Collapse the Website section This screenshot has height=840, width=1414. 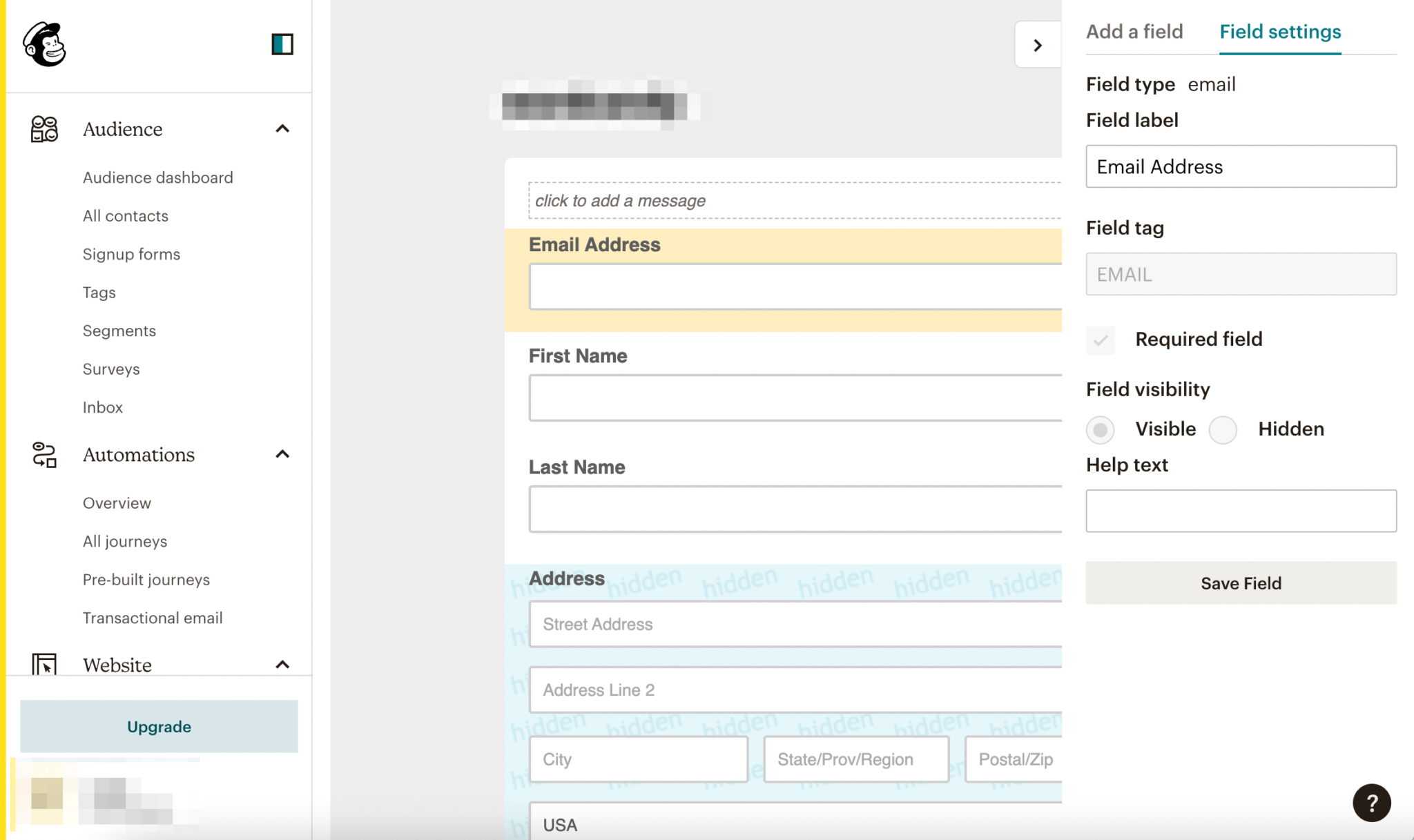click(x=282, y=665)
